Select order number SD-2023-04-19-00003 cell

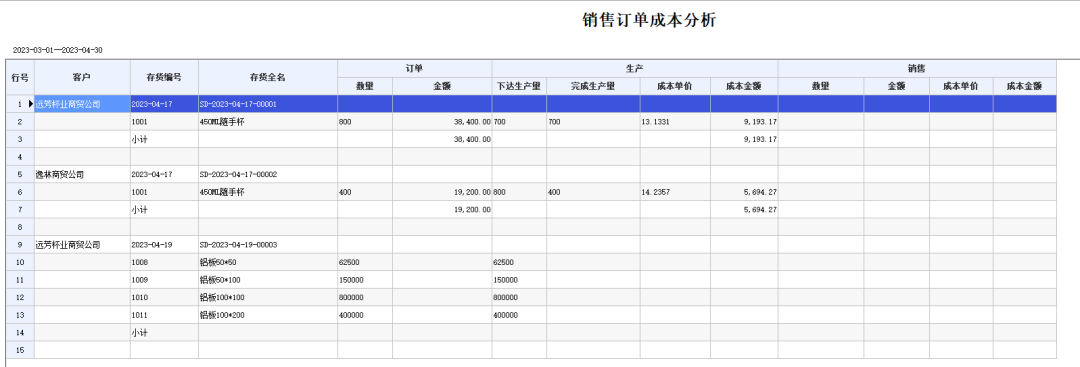[x=268, y=244]
